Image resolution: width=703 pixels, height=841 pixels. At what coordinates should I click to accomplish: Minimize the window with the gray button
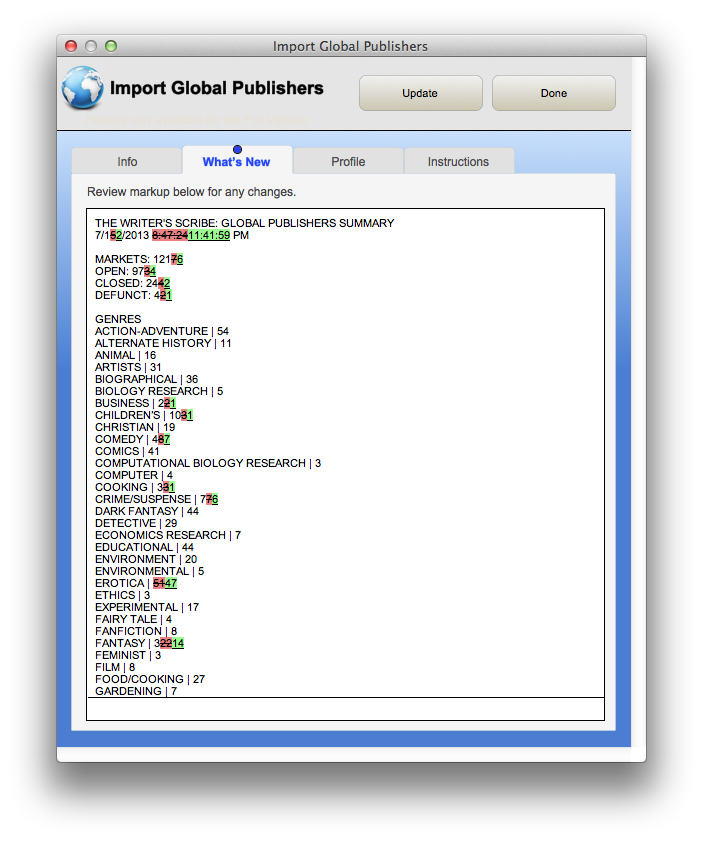click(x=91, y=46)
